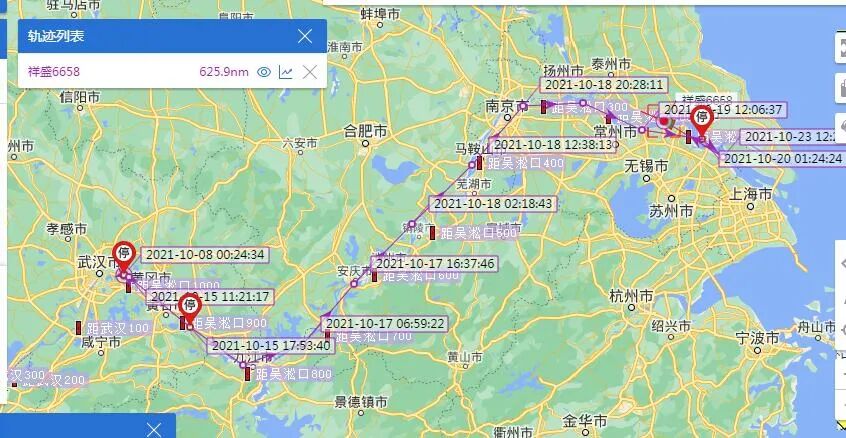Select timestamp 2021-10-18 12:38:13
The image size is (846, 438).
click(554, 145)
